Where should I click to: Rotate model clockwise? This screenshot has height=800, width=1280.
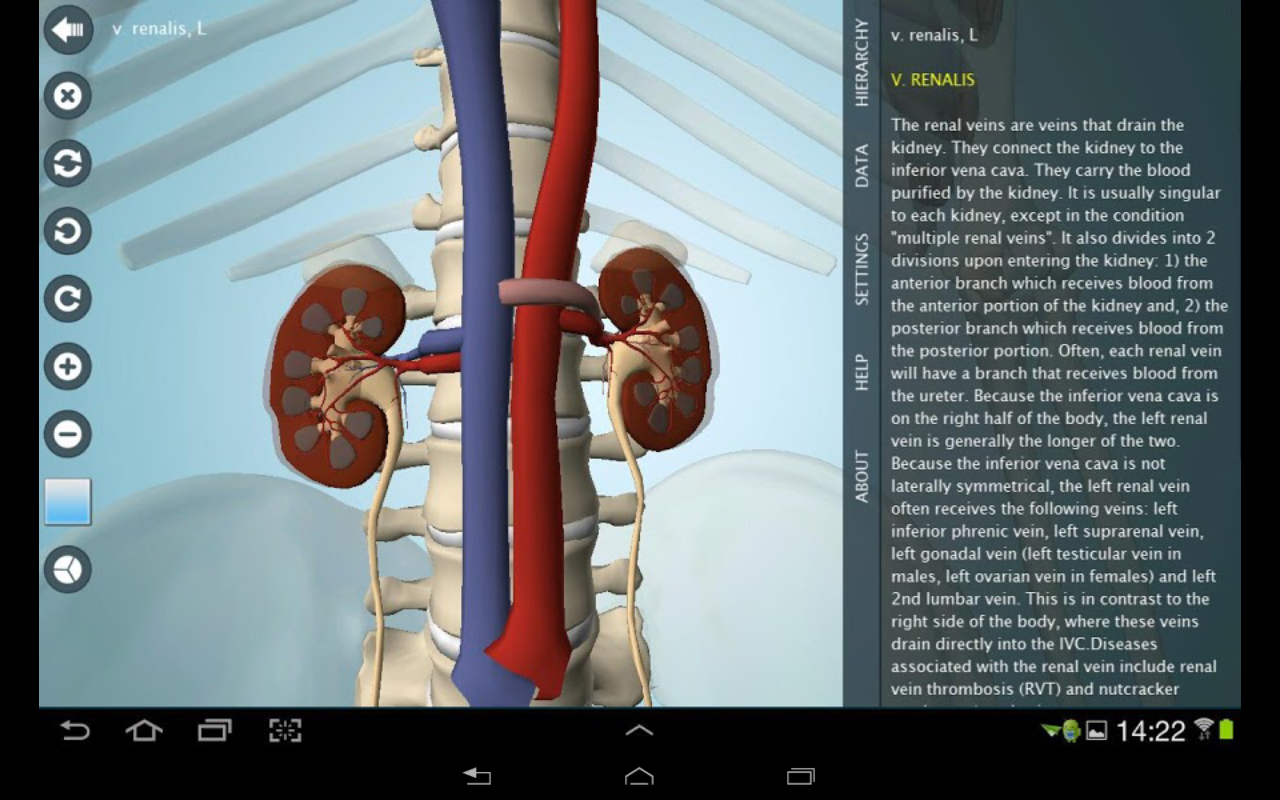point(68,299)
